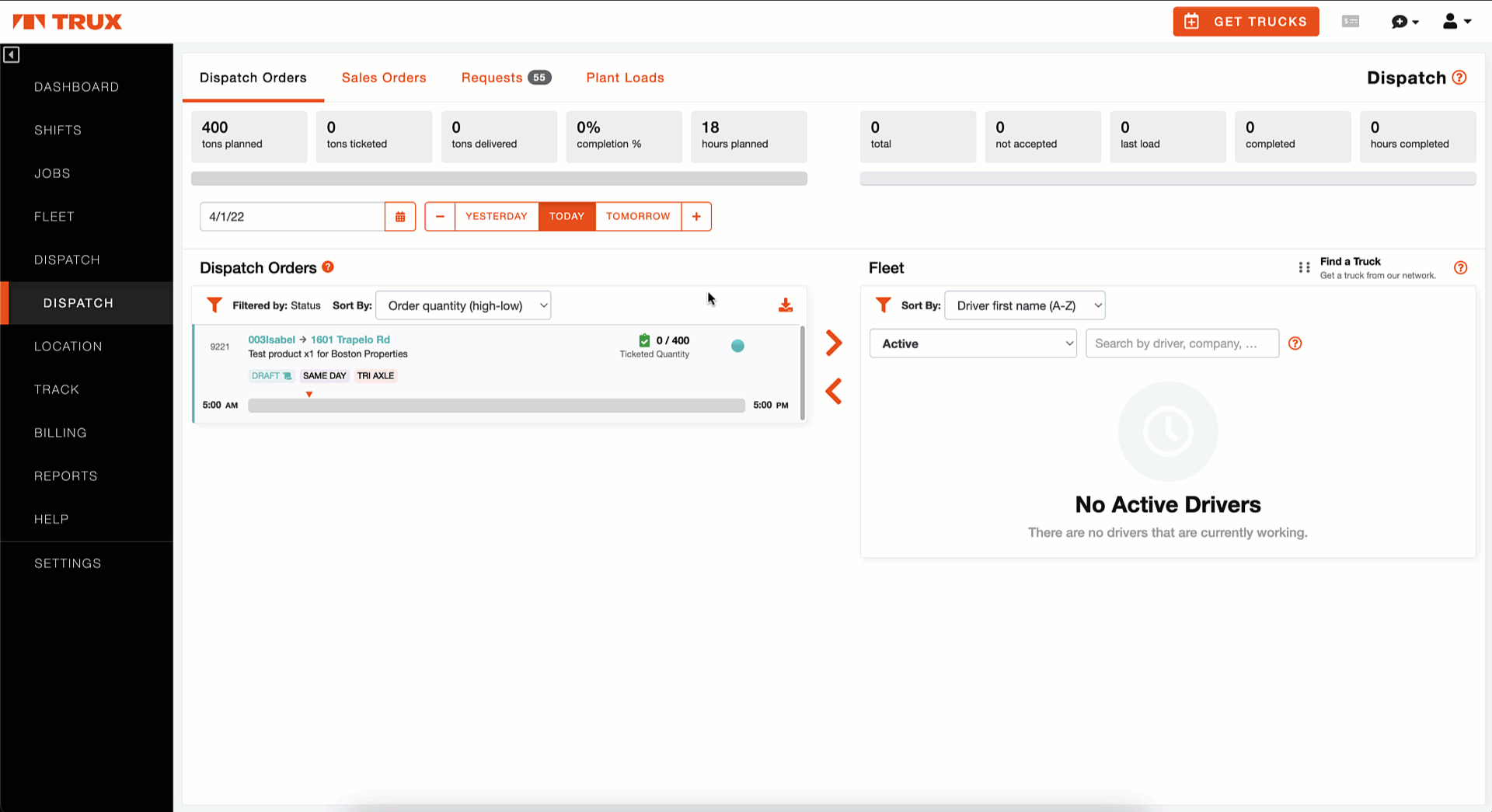This screenshot has height=812, width=1492.
Task: Expand the parent Dispatch sidebar section
Action: coord(67,260)
